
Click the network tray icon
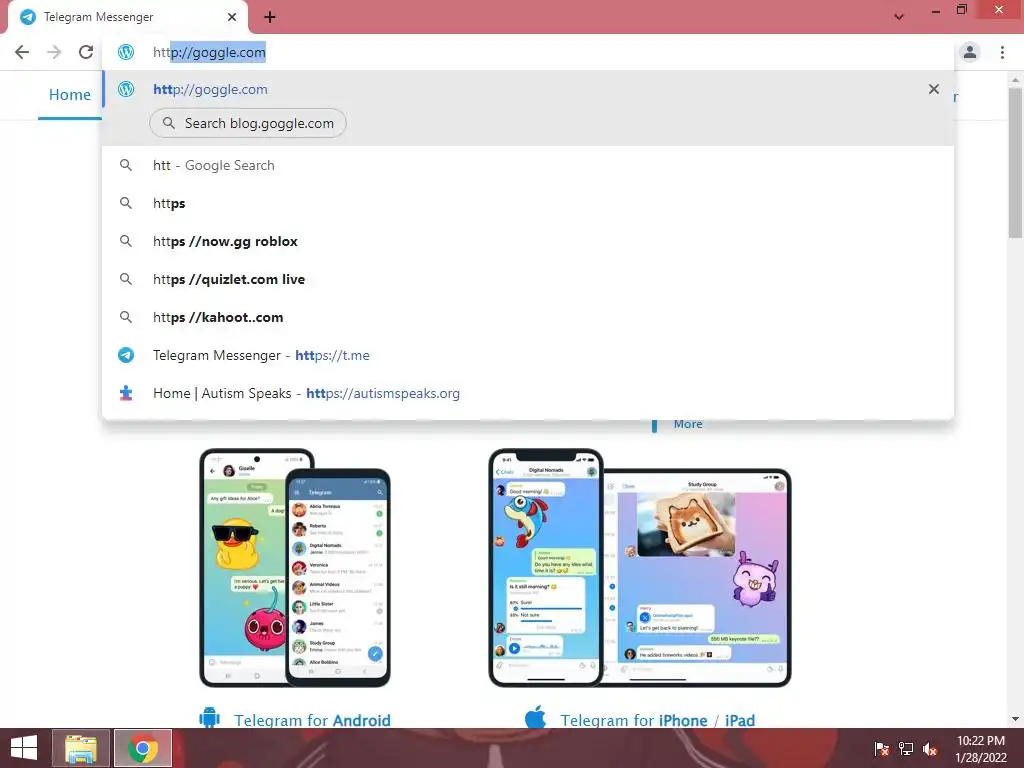[906, 748]
